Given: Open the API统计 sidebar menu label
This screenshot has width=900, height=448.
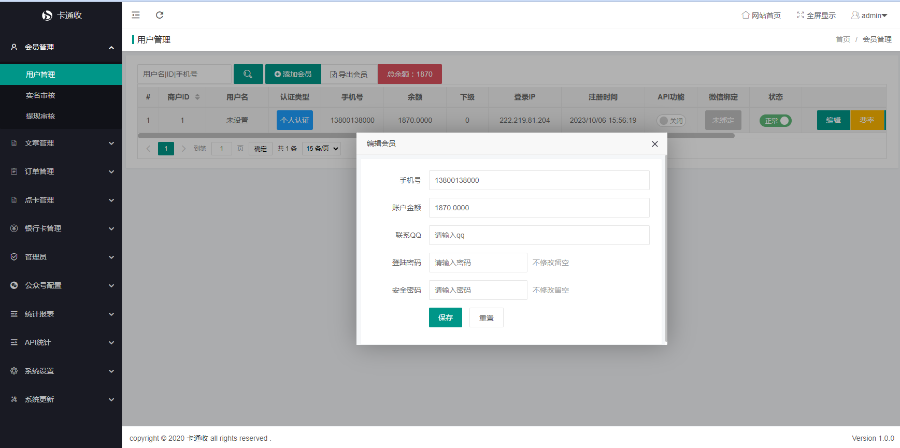Looking at the screenshot, I should coord(37,342).
